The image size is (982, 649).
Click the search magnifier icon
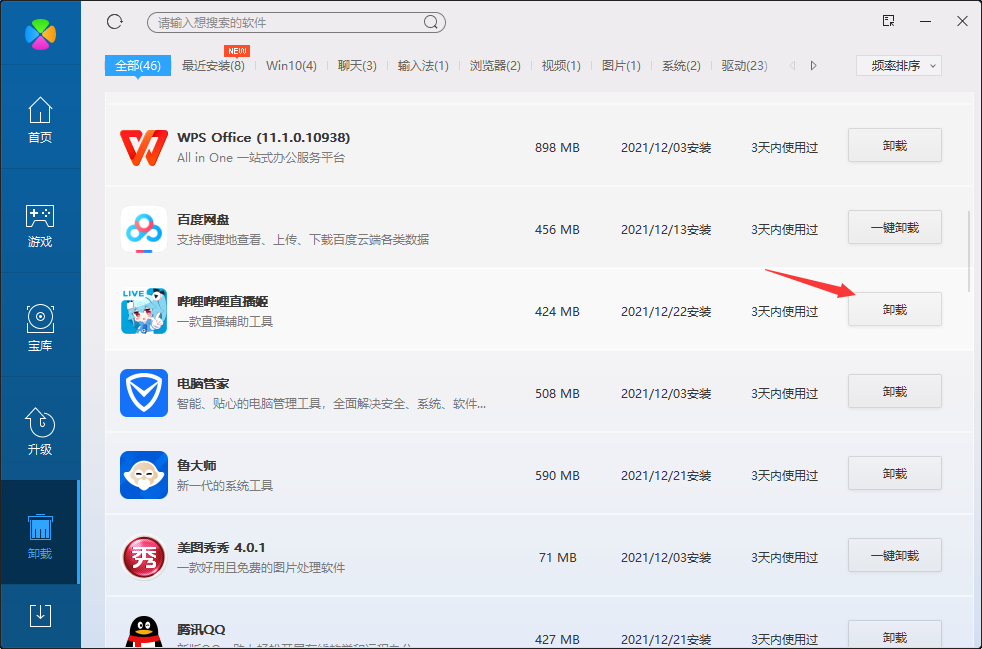click(431, 23)
